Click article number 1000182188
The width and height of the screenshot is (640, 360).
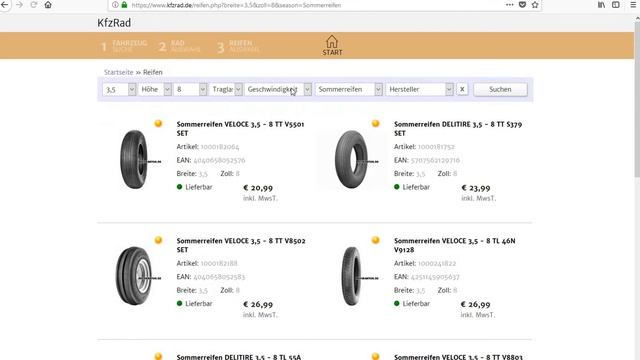click(219, 263)
